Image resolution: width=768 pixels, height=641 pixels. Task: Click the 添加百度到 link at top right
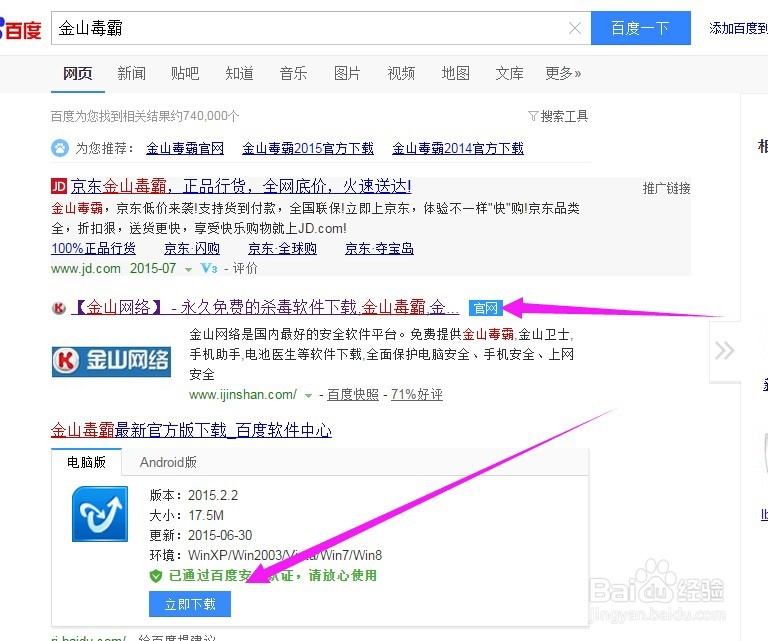point(738,28)
